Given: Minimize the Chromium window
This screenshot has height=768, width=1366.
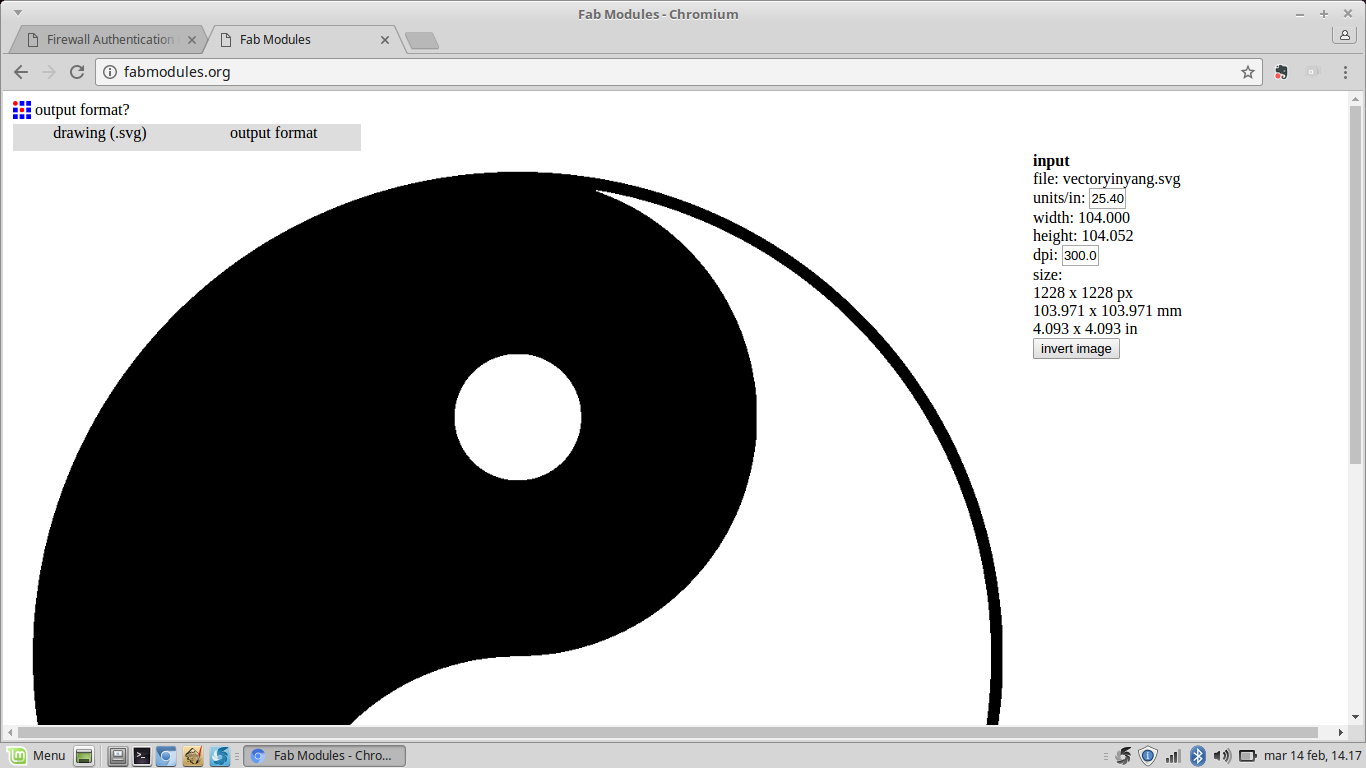Looking at the screenshot, I should (x=1300, y=14).
